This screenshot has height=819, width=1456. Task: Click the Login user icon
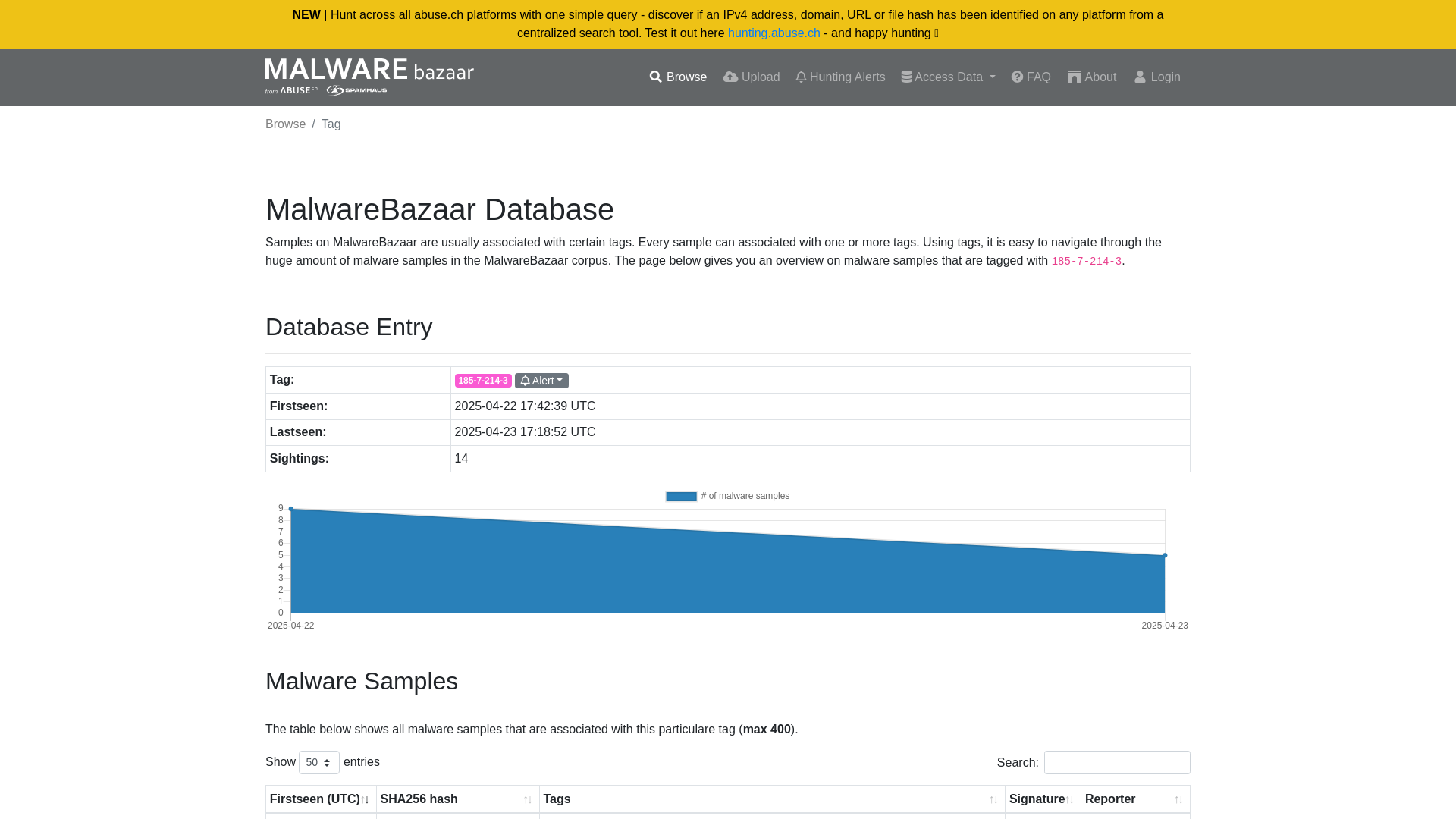coord(1140,77)
